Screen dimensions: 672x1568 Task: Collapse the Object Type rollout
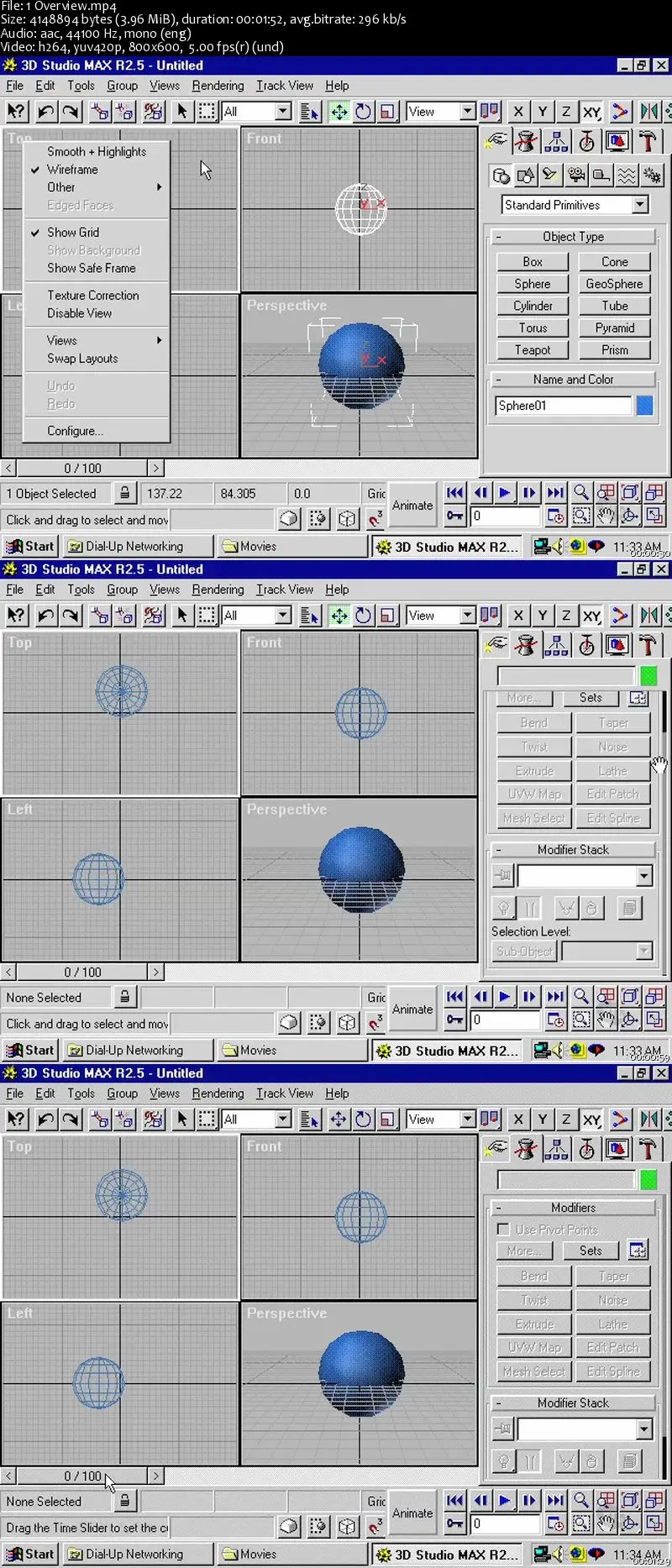[x=573, y=237]
